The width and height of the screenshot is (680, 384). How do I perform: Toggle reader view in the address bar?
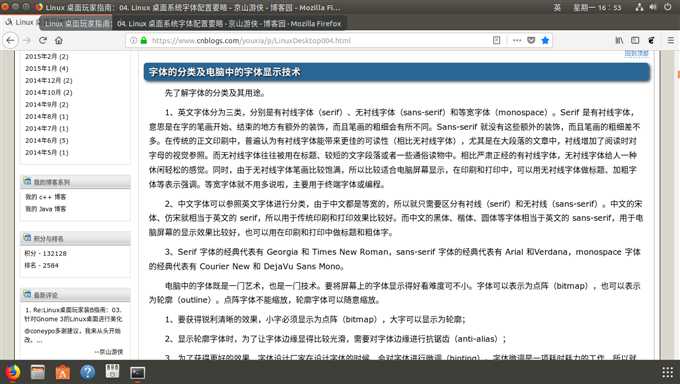pyautogui.click(x=497, y=40)
